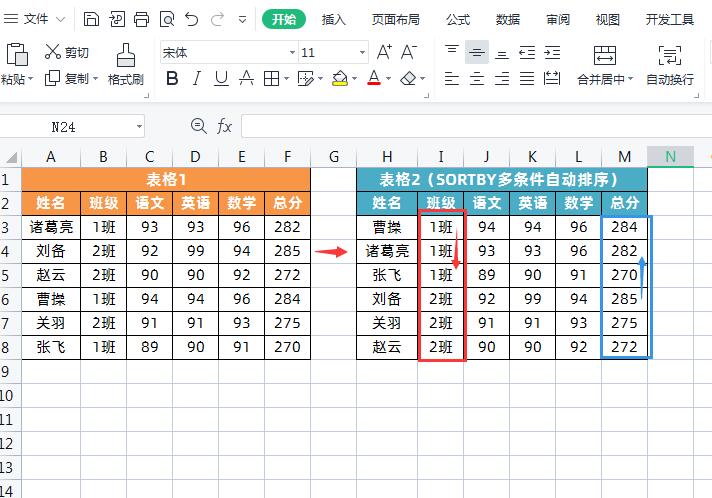Click distributed alignment icon
The width and height of the screenshot is (712, 498).
[552, 79]
